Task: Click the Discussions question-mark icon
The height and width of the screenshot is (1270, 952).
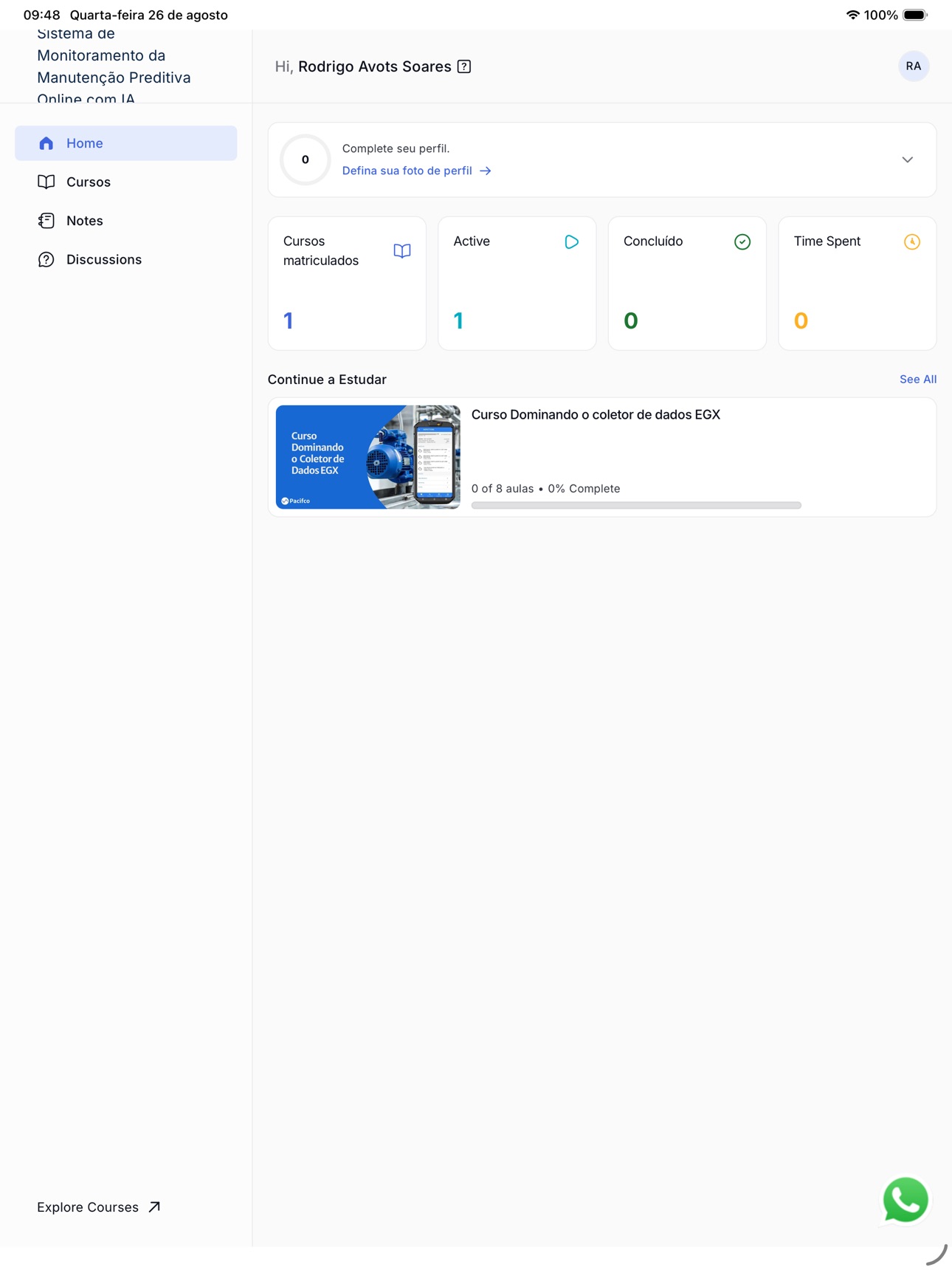Action: tap(46, 260)
